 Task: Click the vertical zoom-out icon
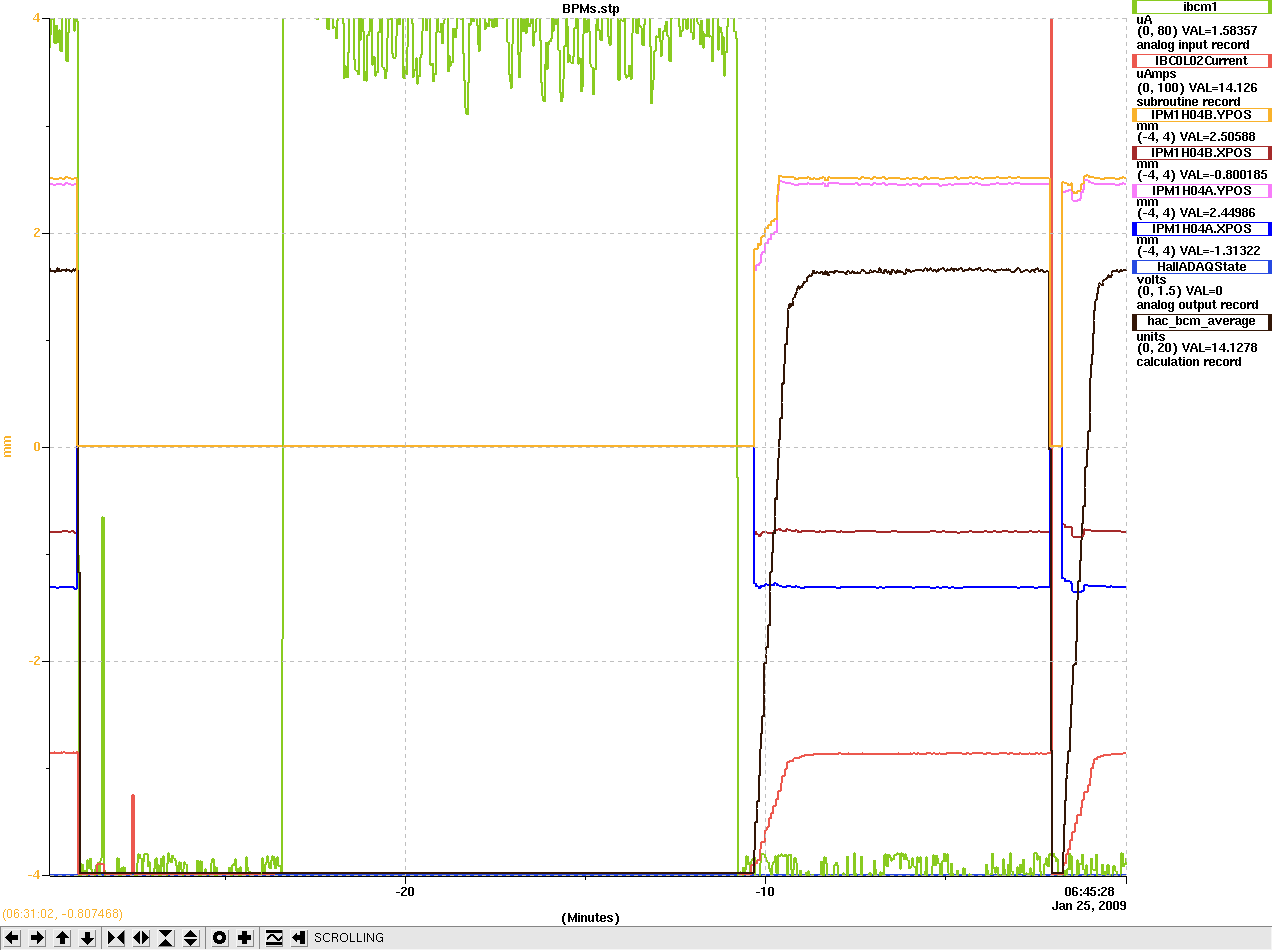(x=191, y=938)
